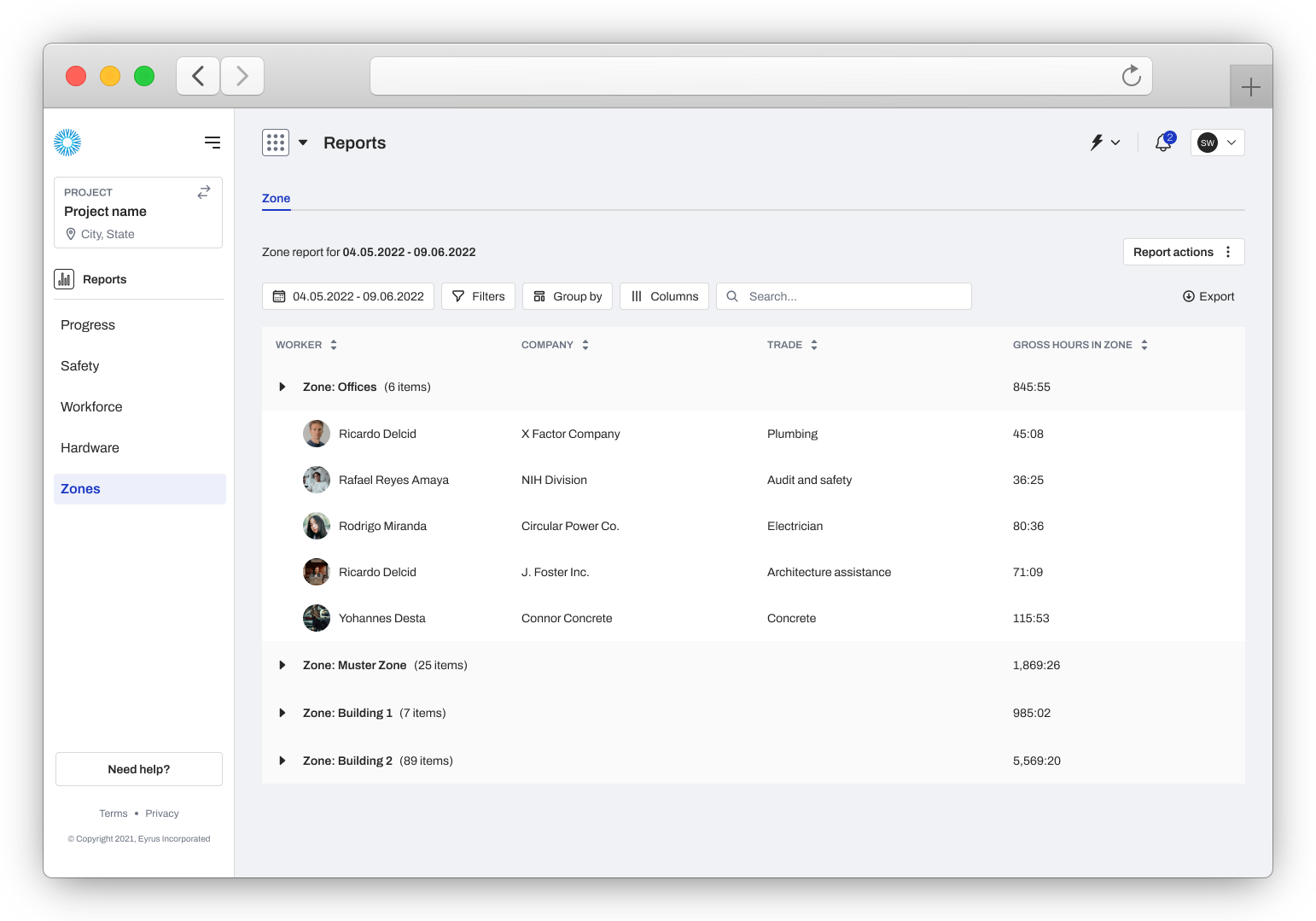Click the switch project arrows icon
The image size is (1316, 921).
pos(204,192)
